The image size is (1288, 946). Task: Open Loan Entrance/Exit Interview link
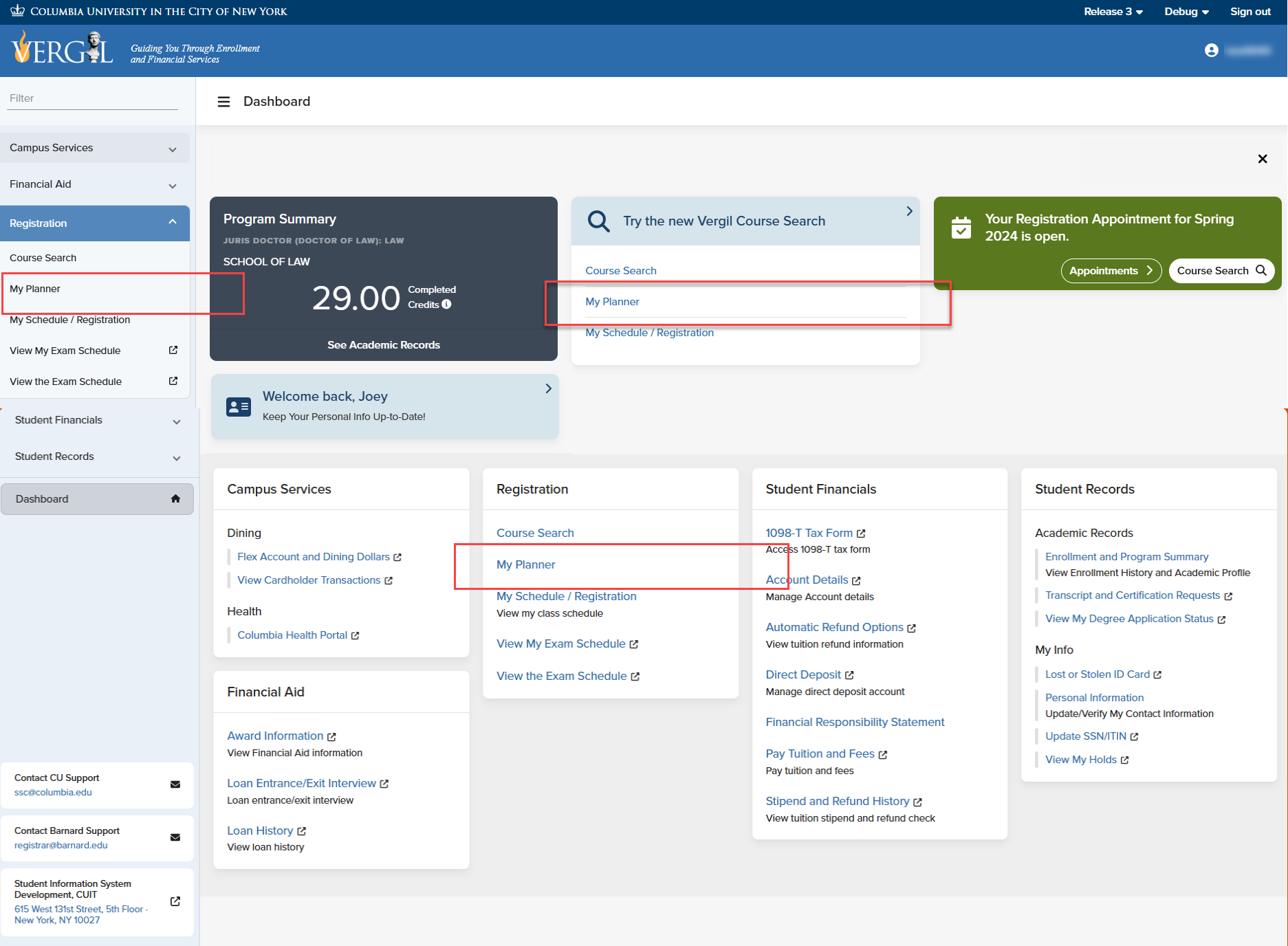[x=302, y=783]
